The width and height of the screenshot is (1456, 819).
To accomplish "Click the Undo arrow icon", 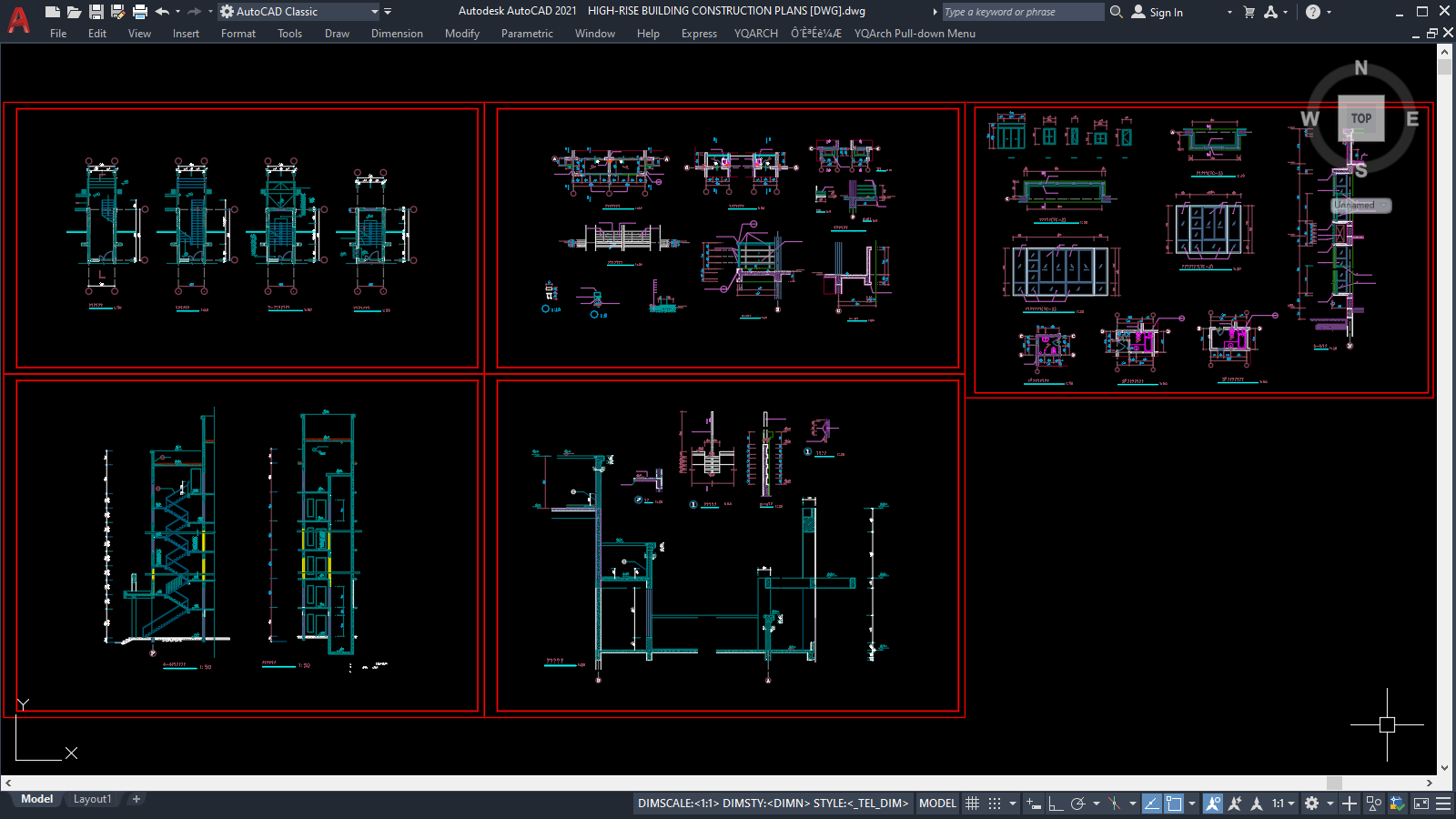I will [x=160, y=10].
